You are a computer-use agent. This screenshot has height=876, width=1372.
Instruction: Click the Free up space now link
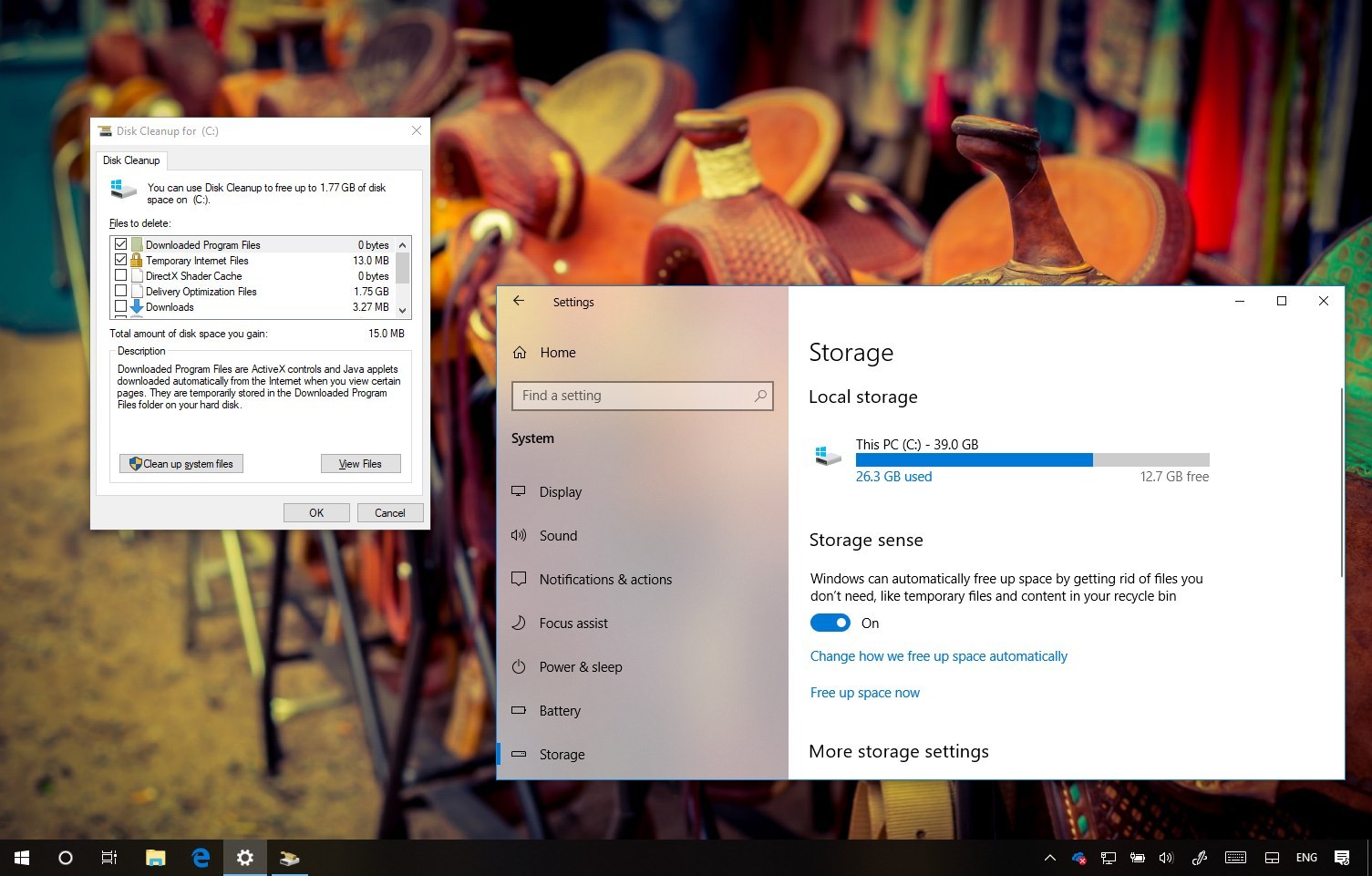[x=864, y=693]
